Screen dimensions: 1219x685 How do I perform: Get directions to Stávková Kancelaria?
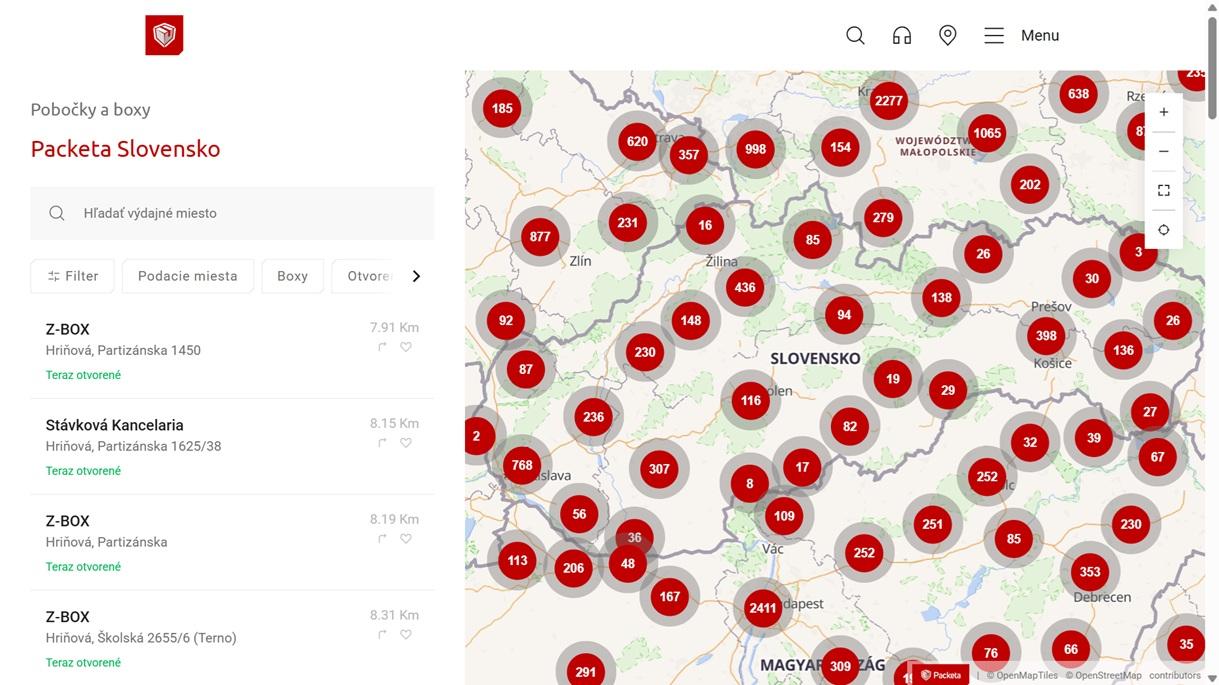382,443
